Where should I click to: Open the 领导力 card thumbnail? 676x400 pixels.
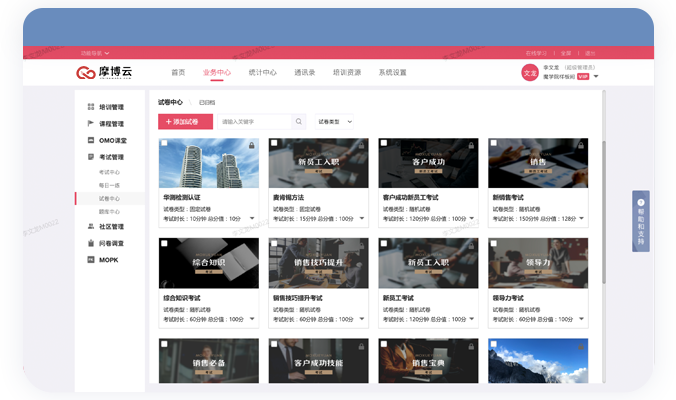pyautogui.click(x=538, y=263)
